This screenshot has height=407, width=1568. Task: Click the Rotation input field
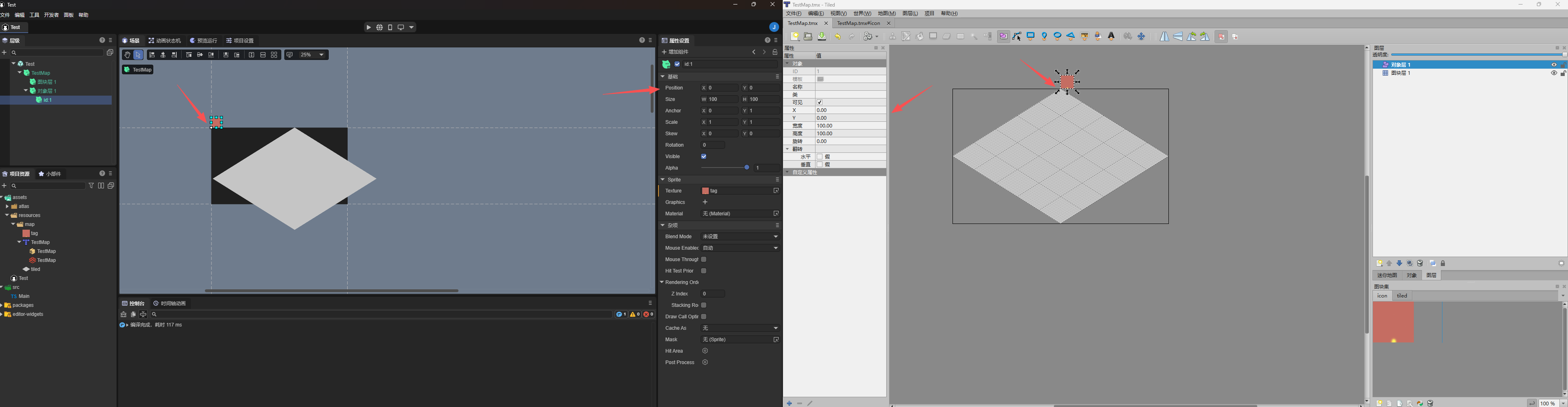[712, 145]
